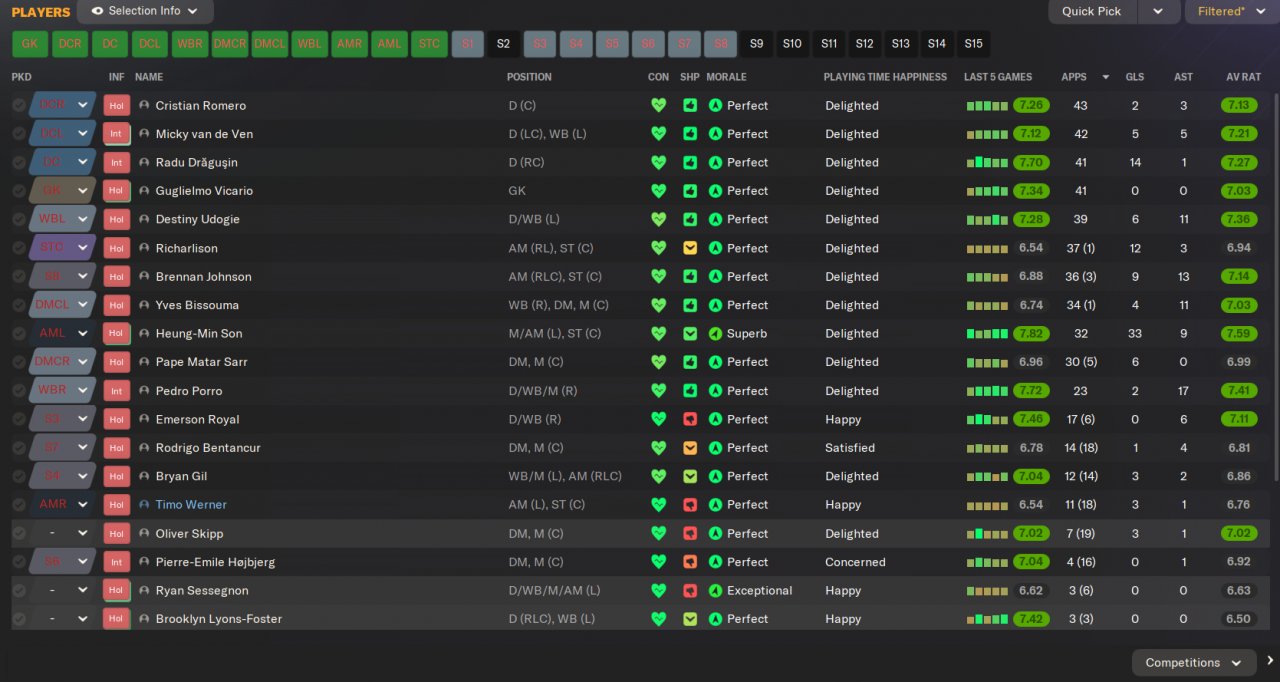This screenshot has width=1280, height=682.
Task: Click Rodrigo Bentancur's orange sharpness icon
Action: click(x=690, y=448)
